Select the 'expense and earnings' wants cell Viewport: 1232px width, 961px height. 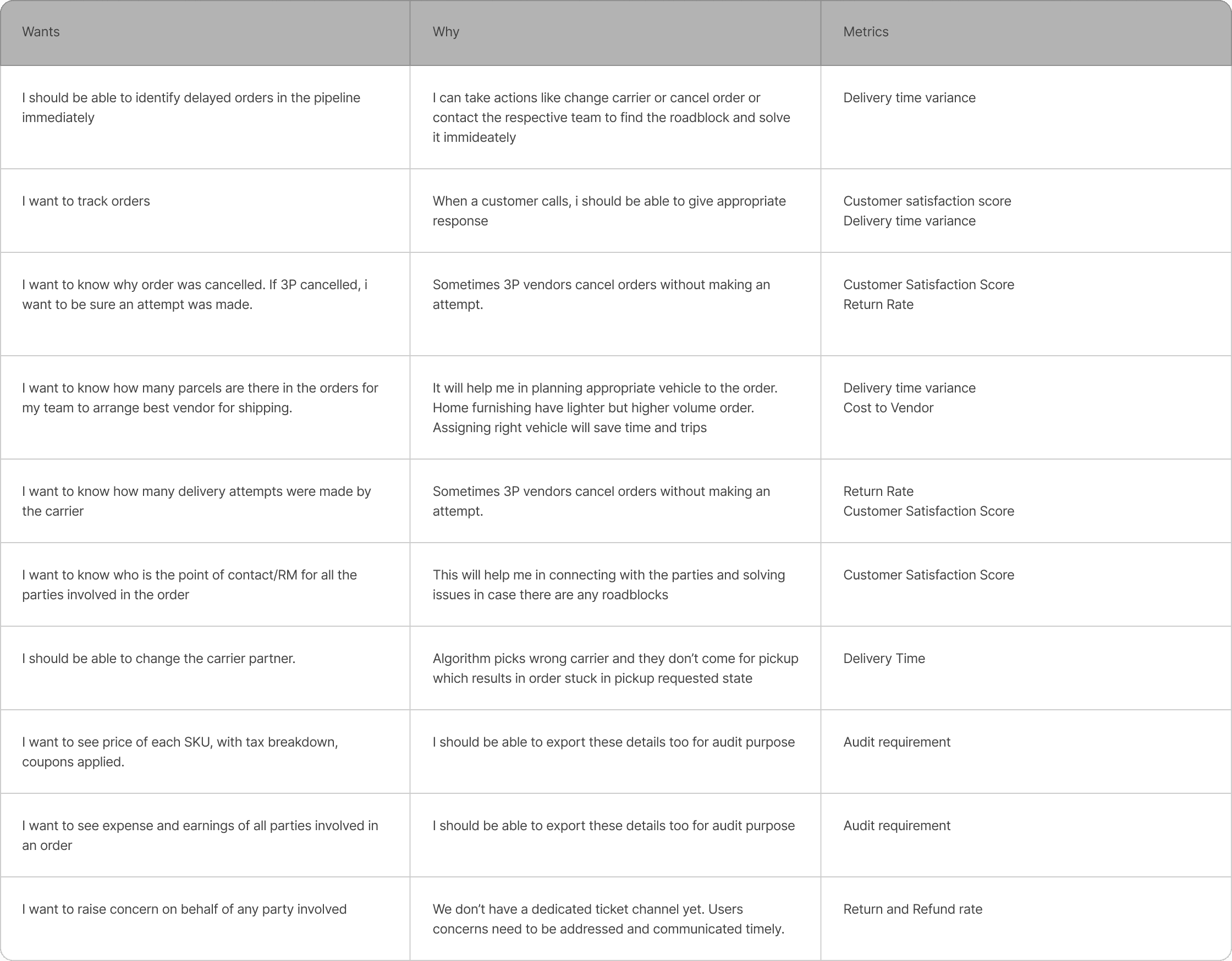205,835
